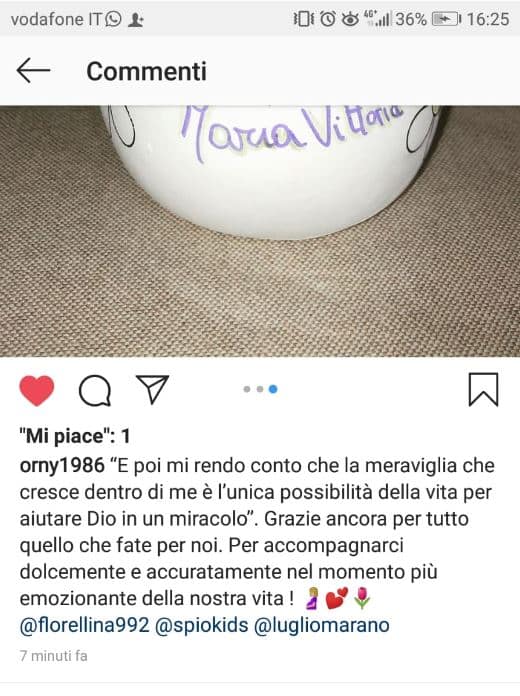View who liked via "Mi piace": 1

pos(75,436)
